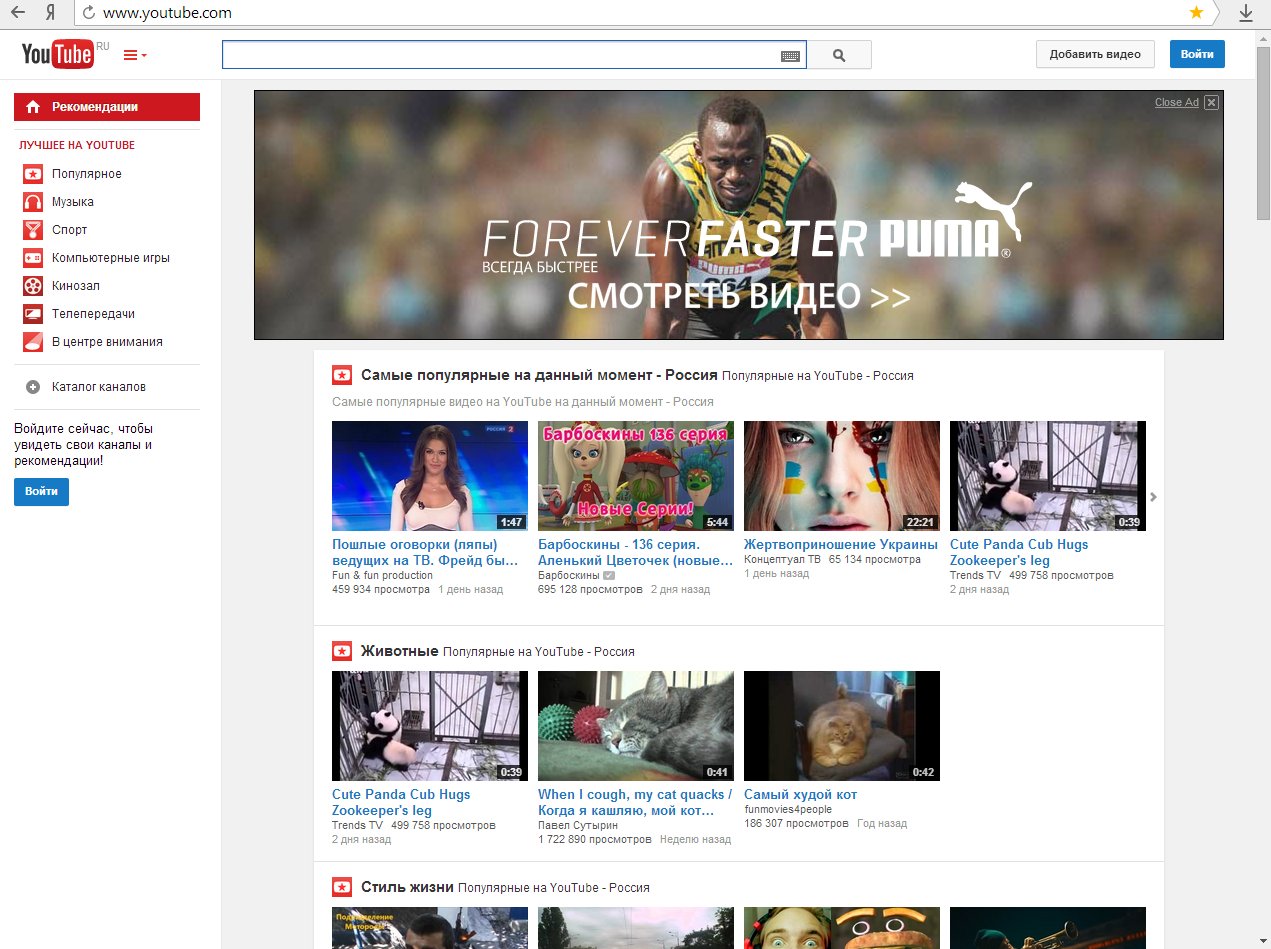Image resolution: width=1271 pixels, height=949 pixels.
Task: Click the Yandex Я button in browser toolbar
Action: (x=50, y=13)
